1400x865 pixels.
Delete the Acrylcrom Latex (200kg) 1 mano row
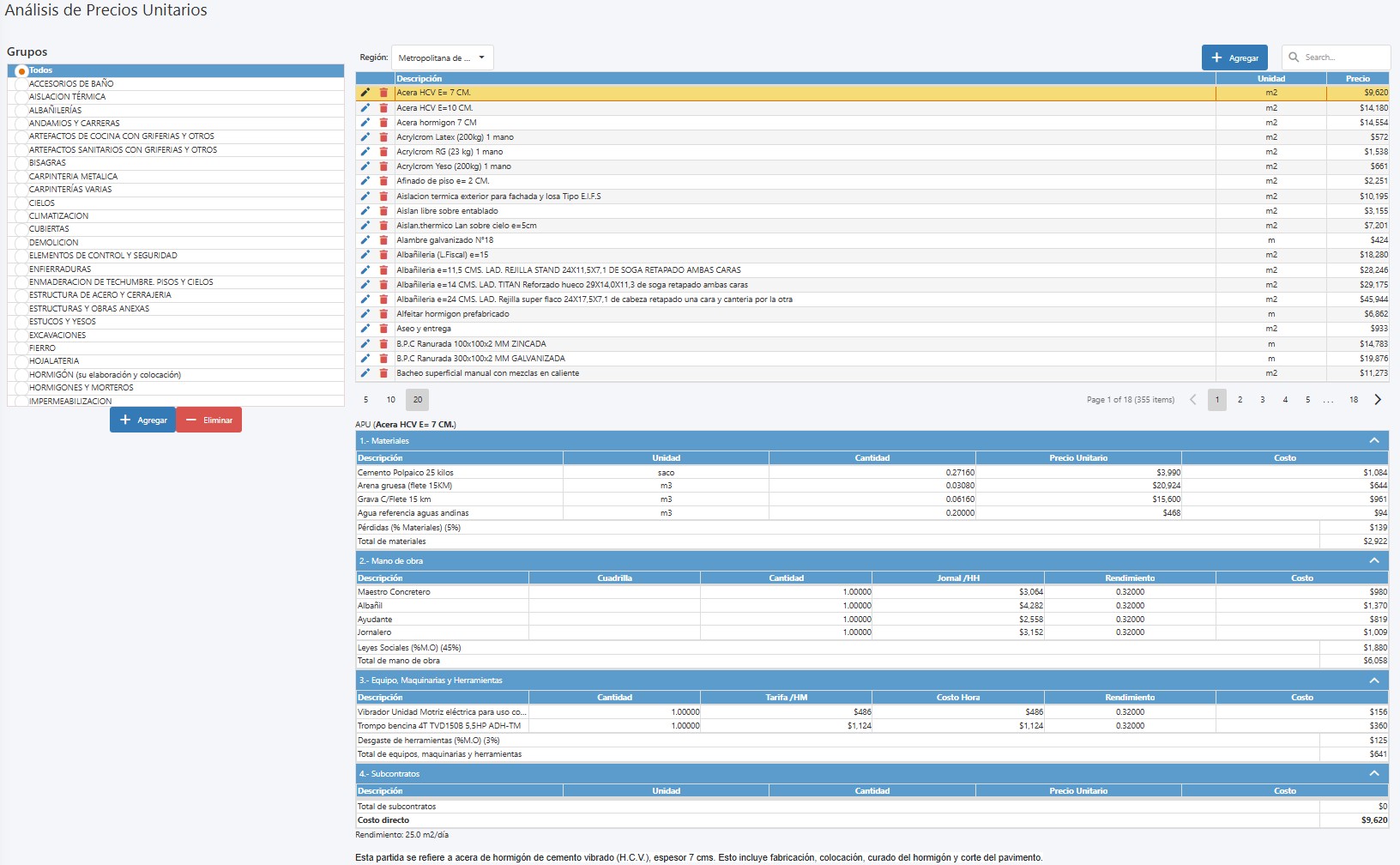383,137
